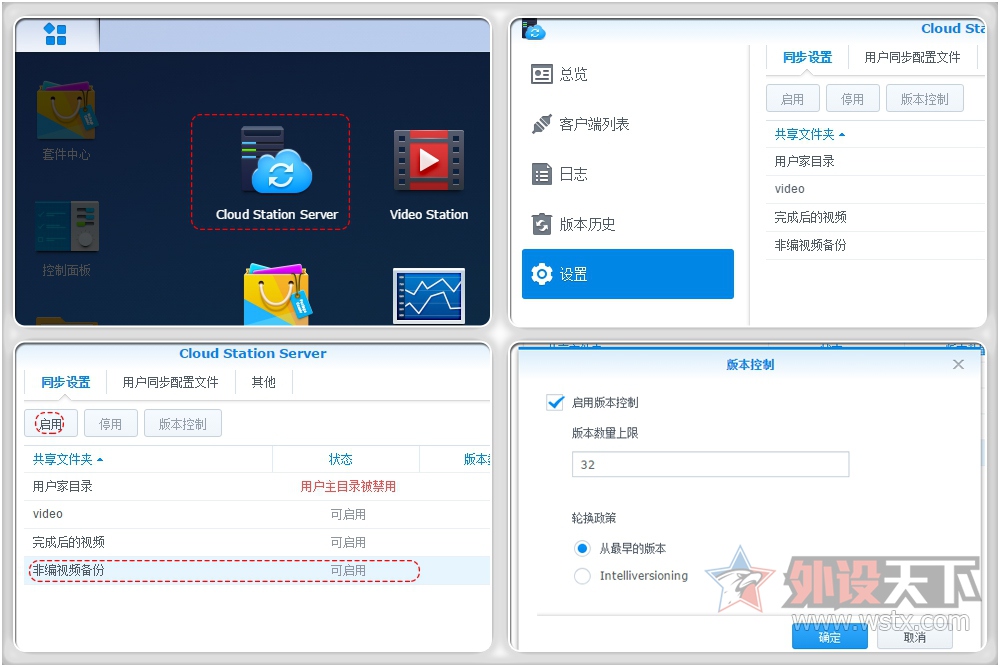Toggle 启用版本控制 checkbox
This screenshot has height=667, width=1000.
555,402
